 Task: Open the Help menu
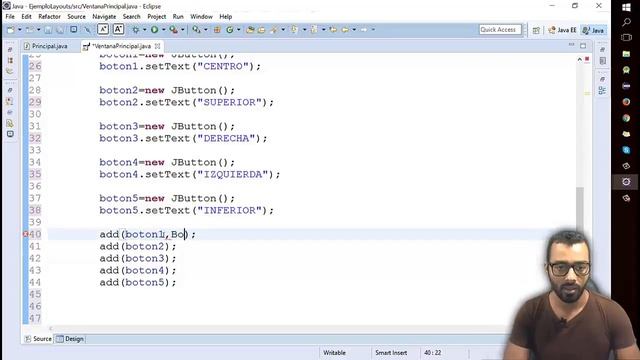226,16
